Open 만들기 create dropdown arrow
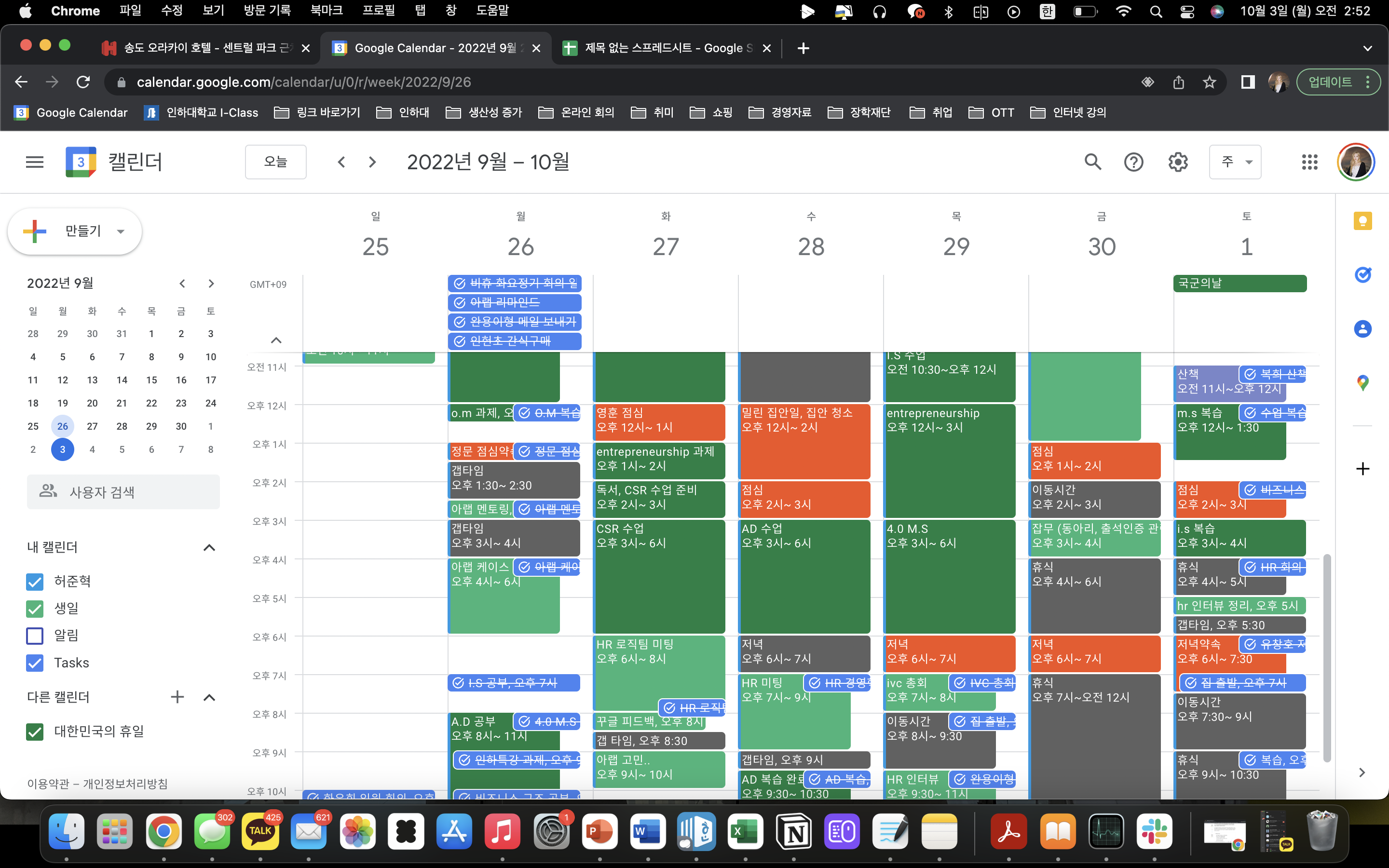The image size is (1389, 868). pyautogui.click(x=121, y=231)
